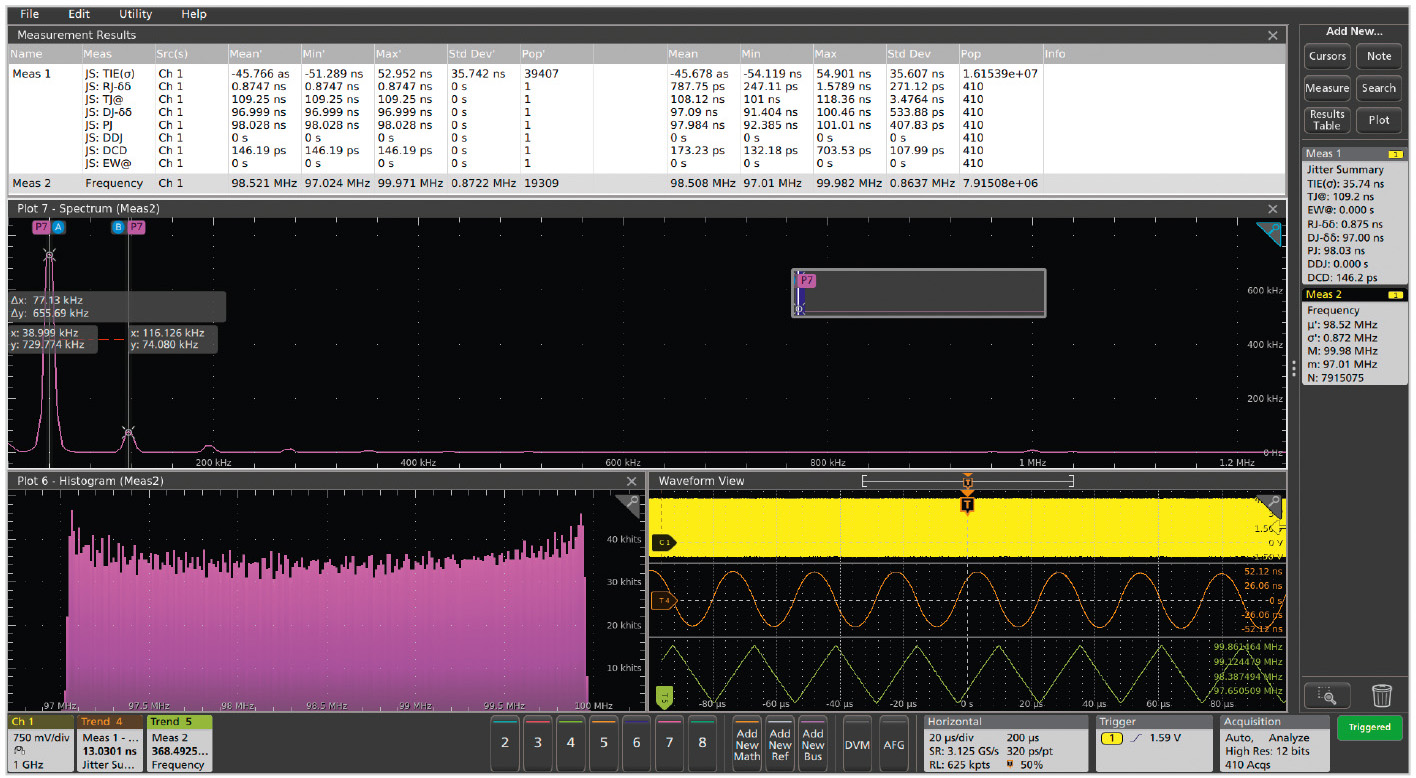Click the DVM button
The image size is (1416, 778).
pyautogui.click(x=857, y=741)
